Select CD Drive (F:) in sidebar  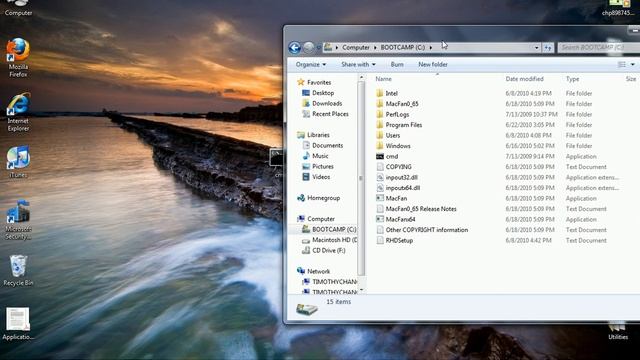(324, 251)
